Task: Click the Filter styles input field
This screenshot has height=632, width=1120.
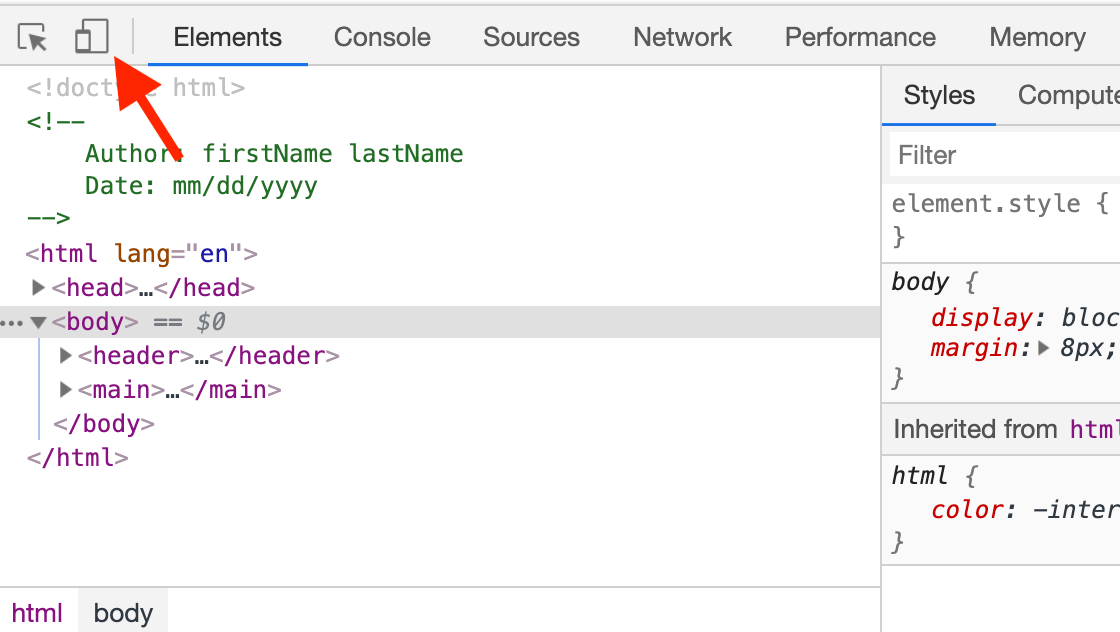Action: pyautogui.click(x=1005, y=155)
